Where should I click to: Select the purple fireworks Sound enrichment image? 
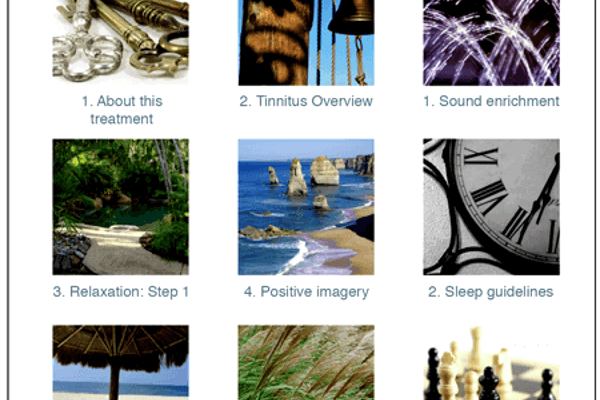coord(491,42)
